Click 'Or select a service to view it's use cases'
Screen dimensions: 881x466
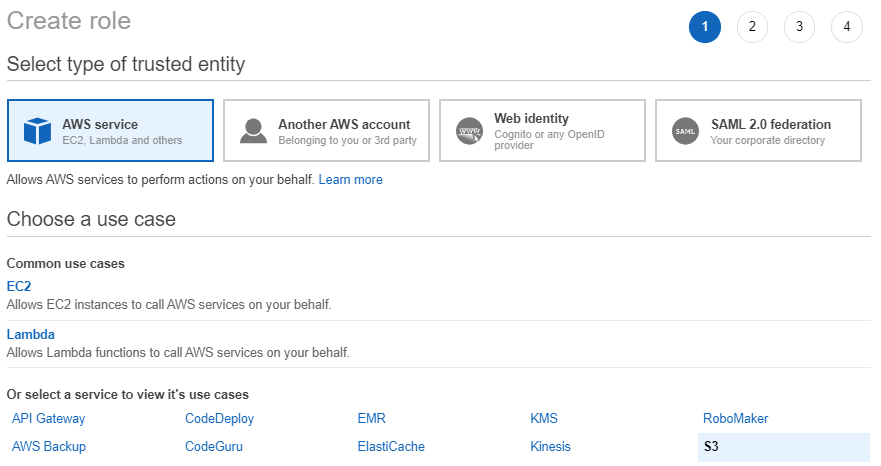(128, 395)
